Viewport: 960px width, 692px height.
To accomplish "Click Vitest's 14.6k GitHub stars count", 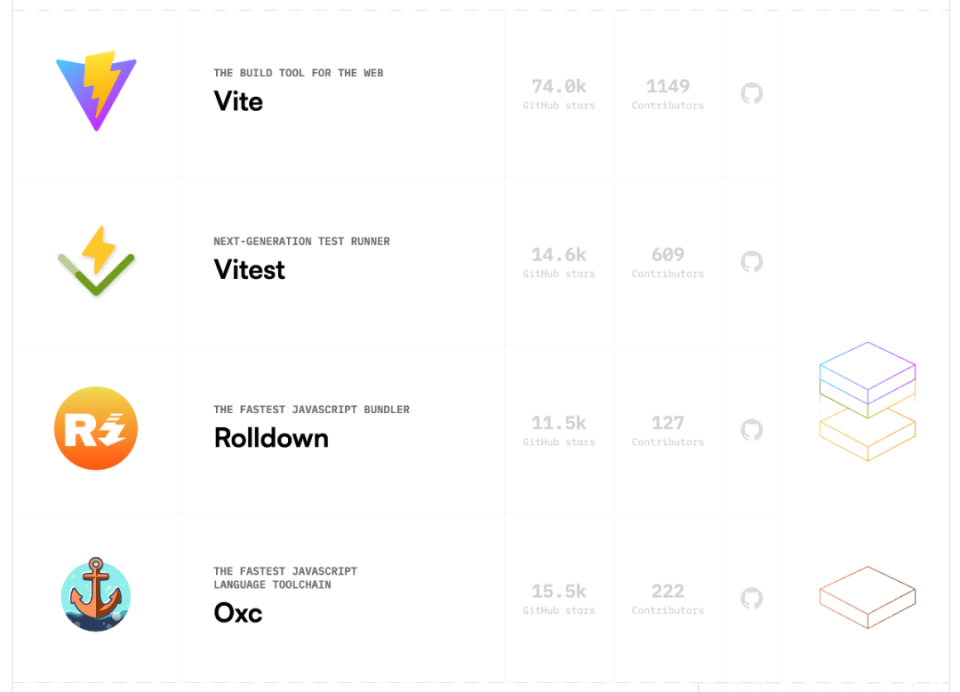I will point(559,255).
